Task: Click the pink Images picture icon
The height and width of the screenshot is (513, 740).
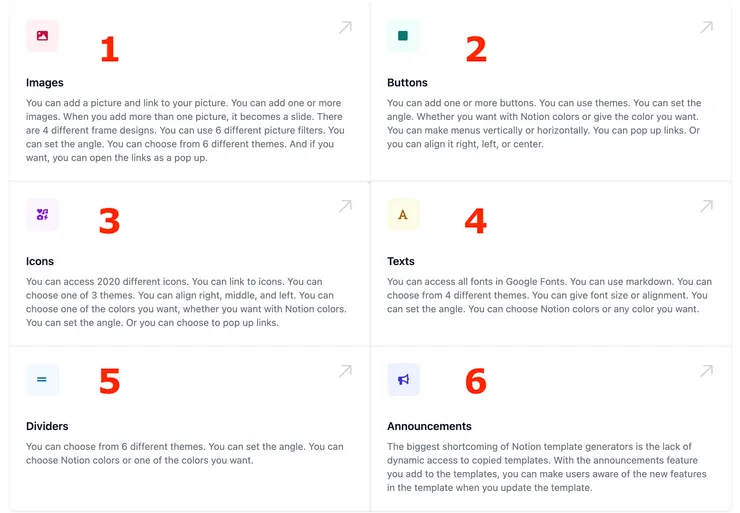Action: (x=42, y=36)
